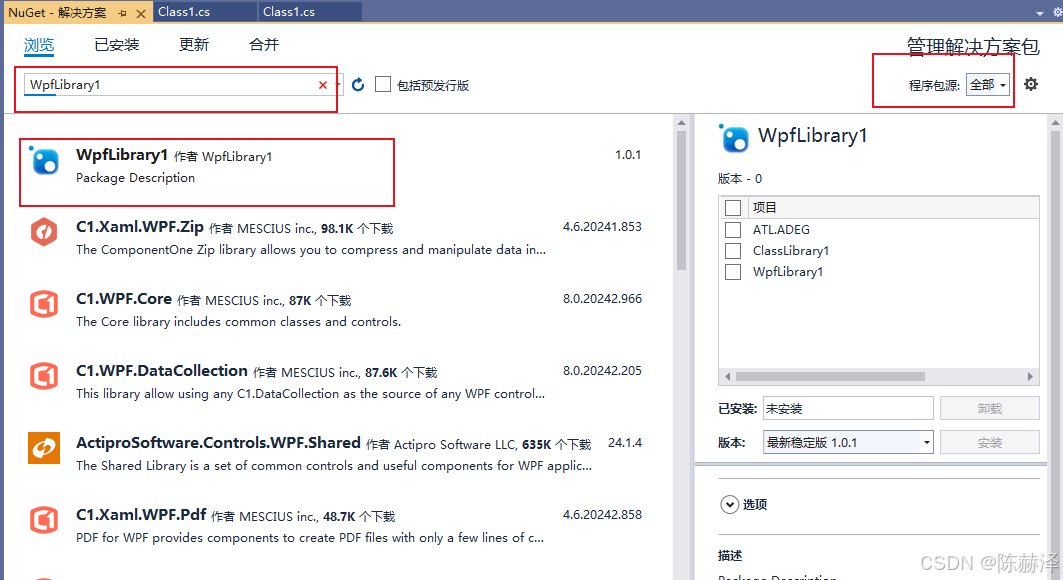This screenshot has width=1063, height=580.
Task: Switch to the Updates tab
Action: tap(194, 45)
